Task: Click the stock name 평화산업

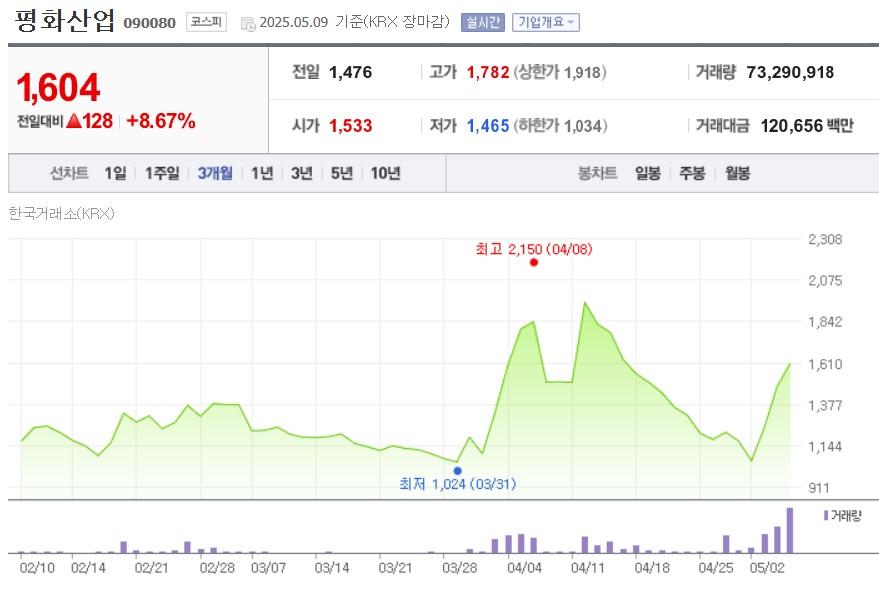Action: point(65,20)
